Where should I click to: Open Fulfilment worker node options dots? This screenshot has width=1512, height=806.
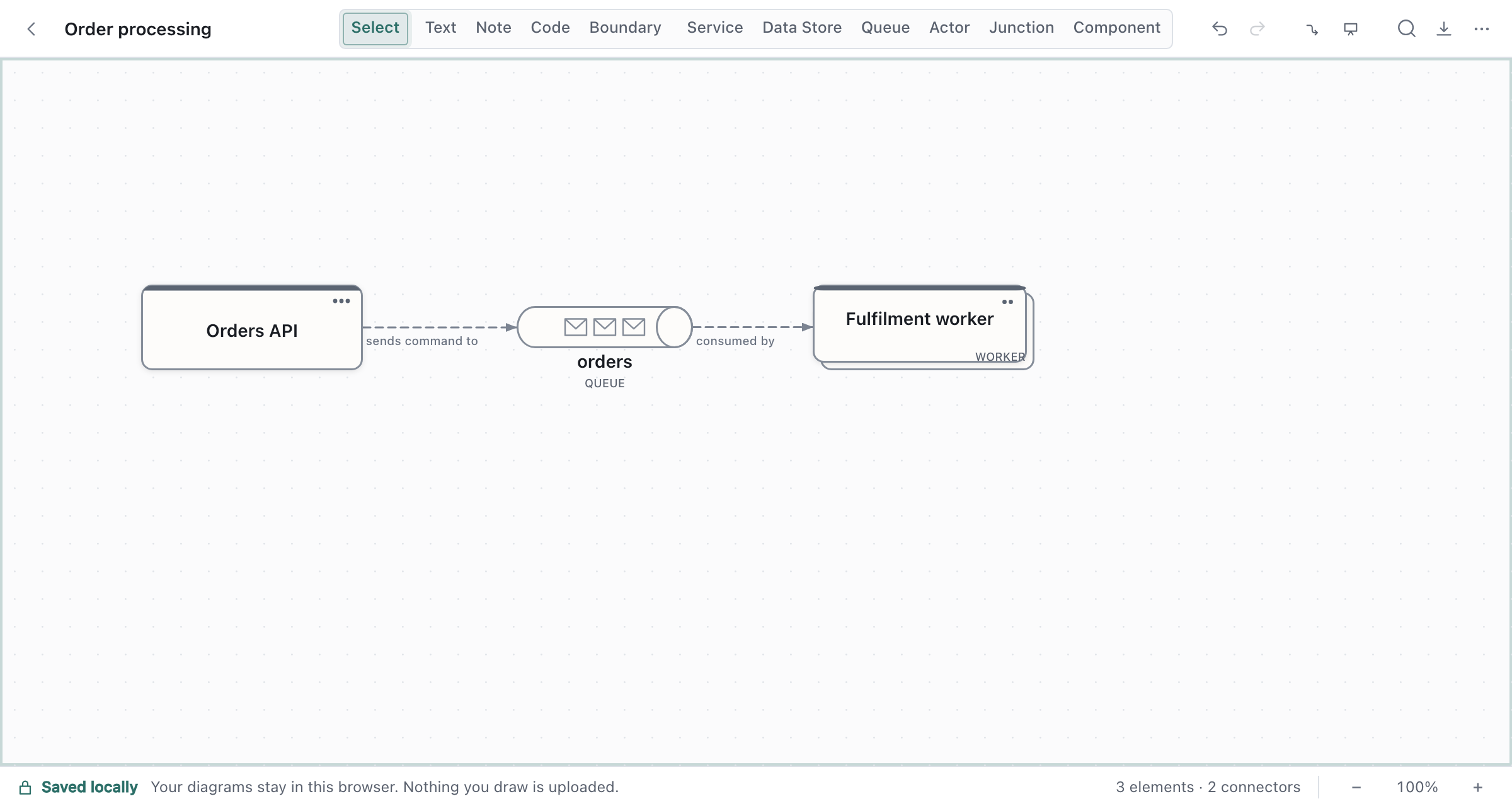click(1008, 302)
